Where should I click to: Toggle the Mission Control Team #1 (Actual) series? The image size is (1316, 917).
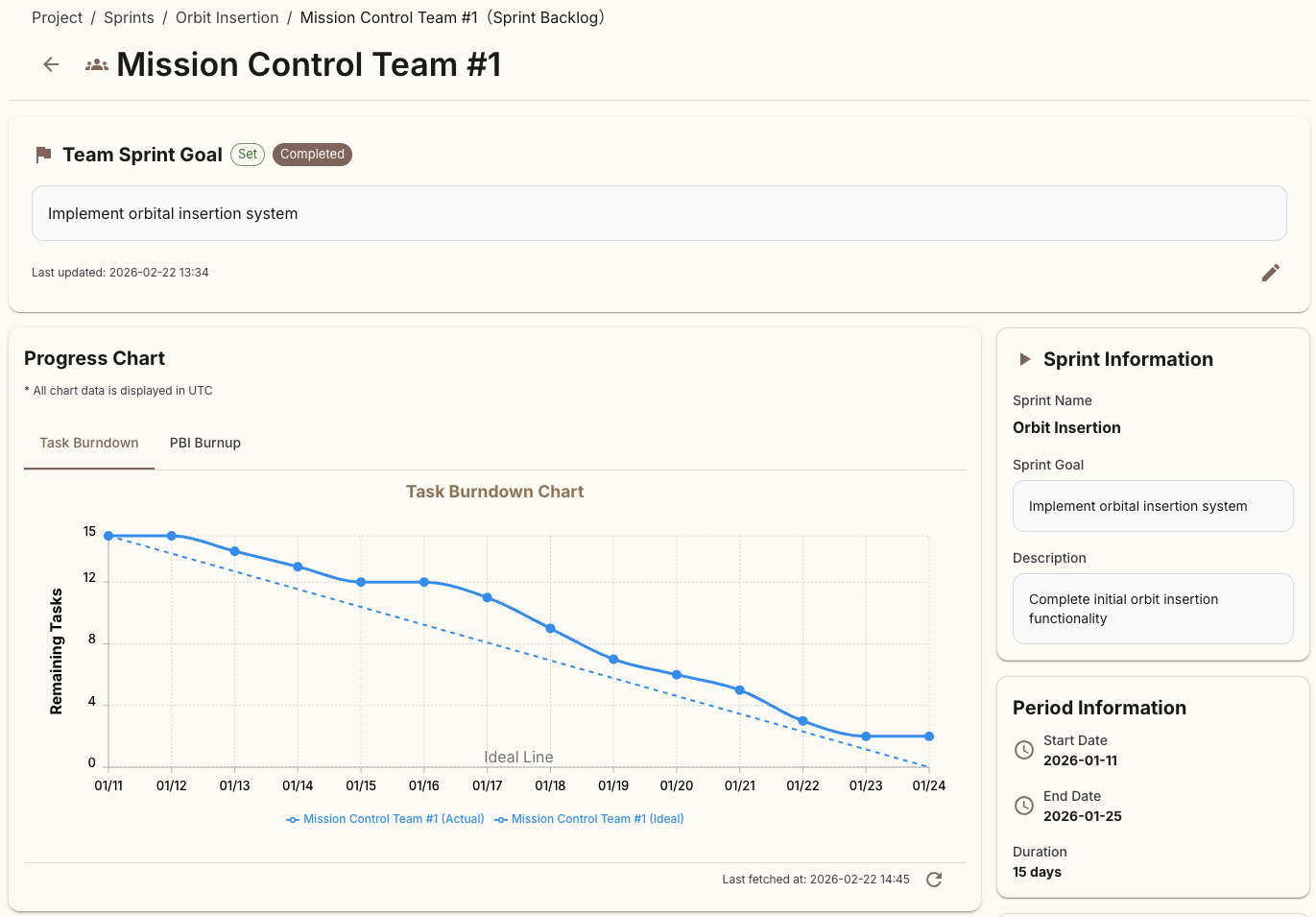(384, 818)
